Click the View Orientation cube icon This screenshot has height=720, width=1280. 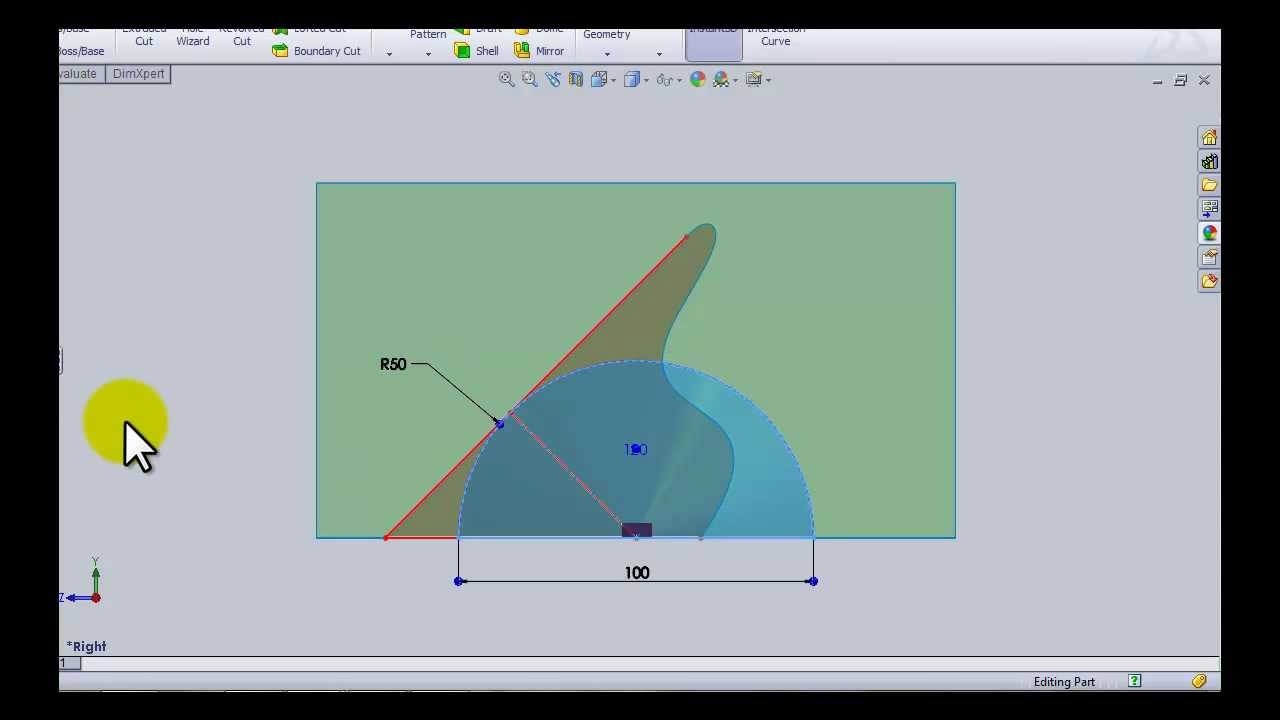[x=599, y=80]
